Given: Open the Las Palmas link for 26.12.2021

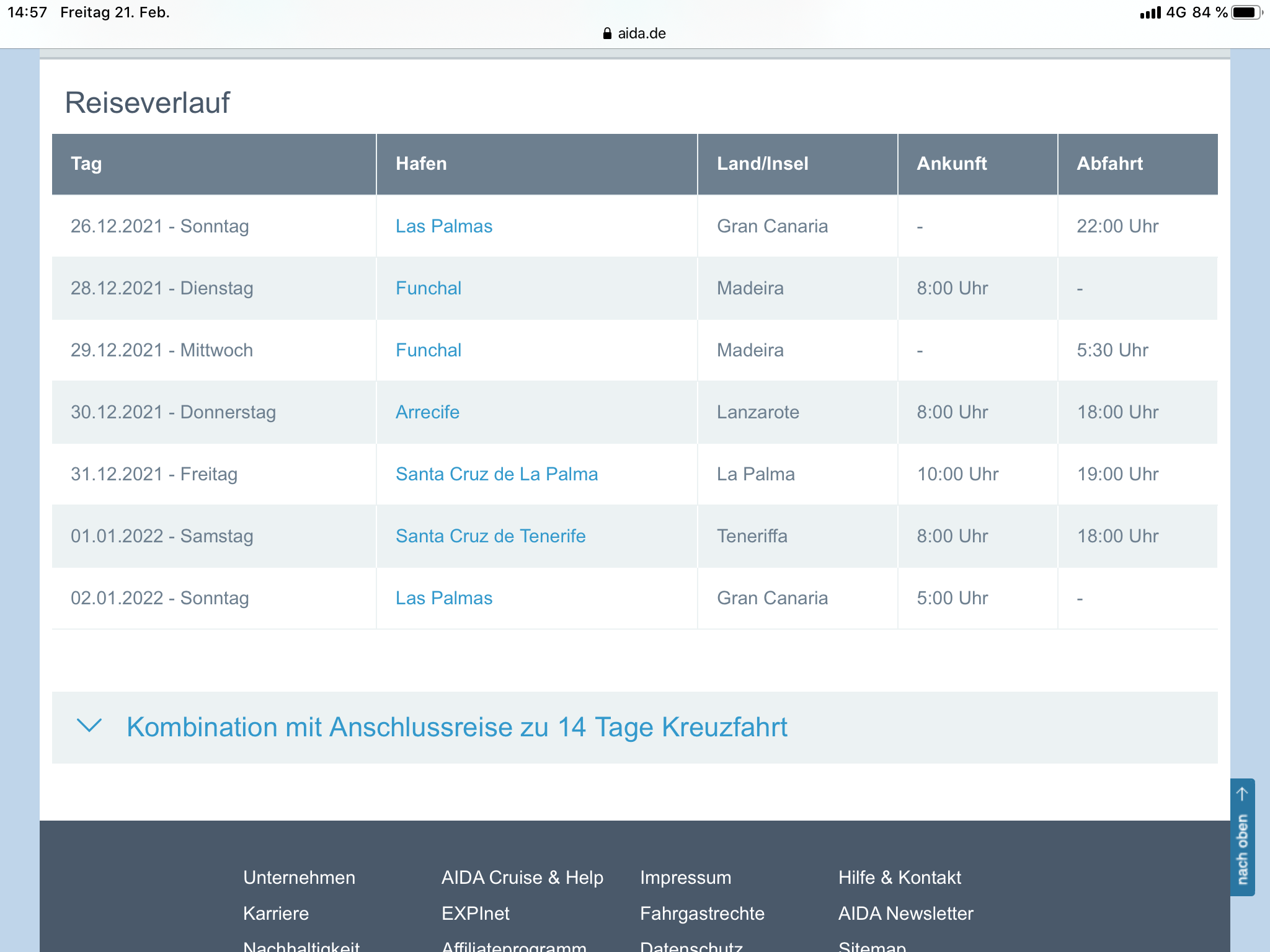Looking at the screenshot, I should (x=443, y=226).
